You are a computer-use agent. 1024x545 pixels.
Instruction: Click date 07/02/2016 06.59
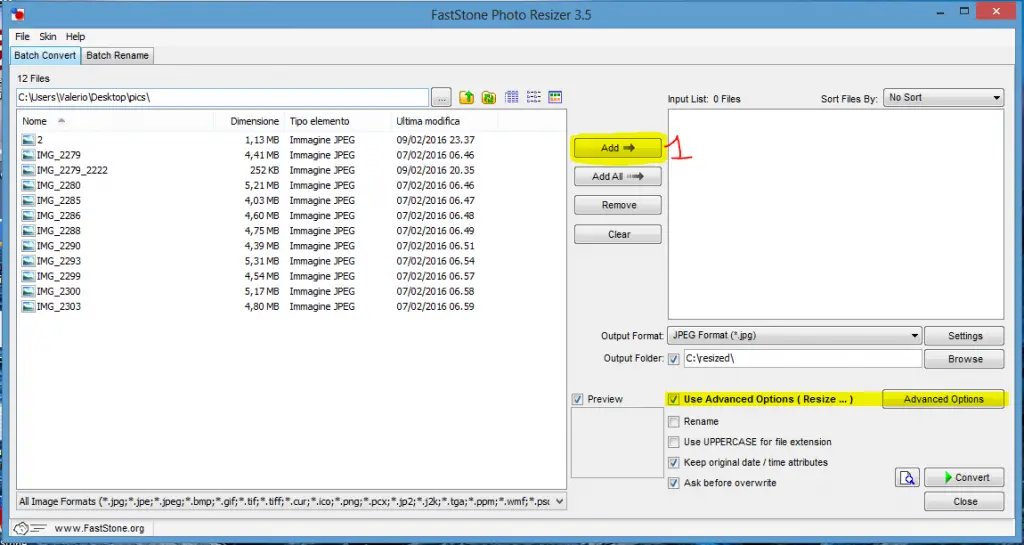pos(435,307)
